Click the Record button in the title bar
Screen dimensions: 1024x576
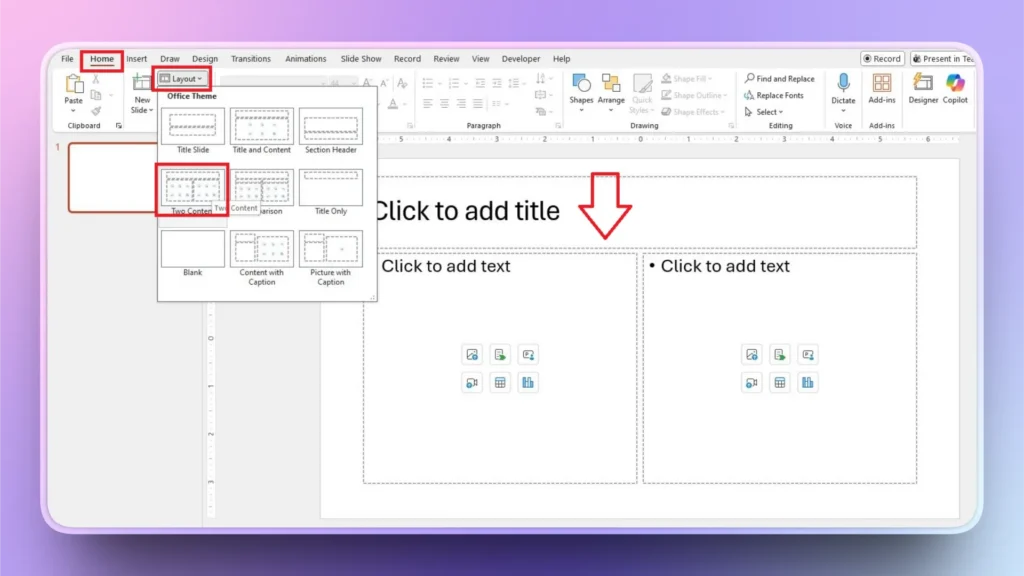(881, 58)
